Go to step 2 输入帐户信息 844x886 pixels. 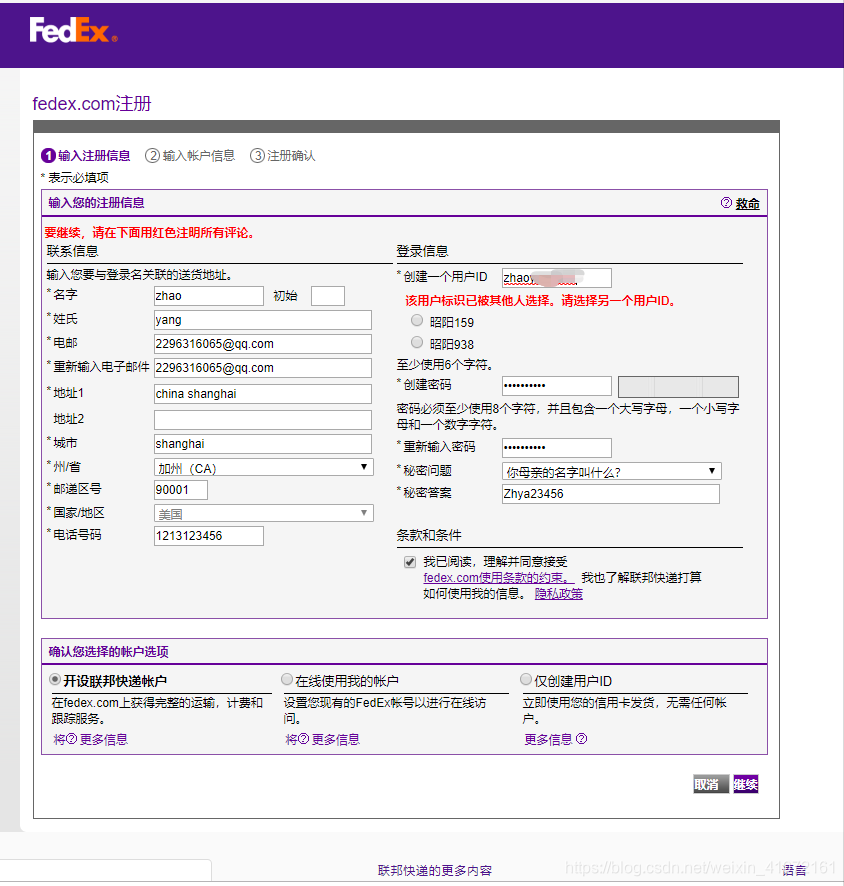click(190, 155)
